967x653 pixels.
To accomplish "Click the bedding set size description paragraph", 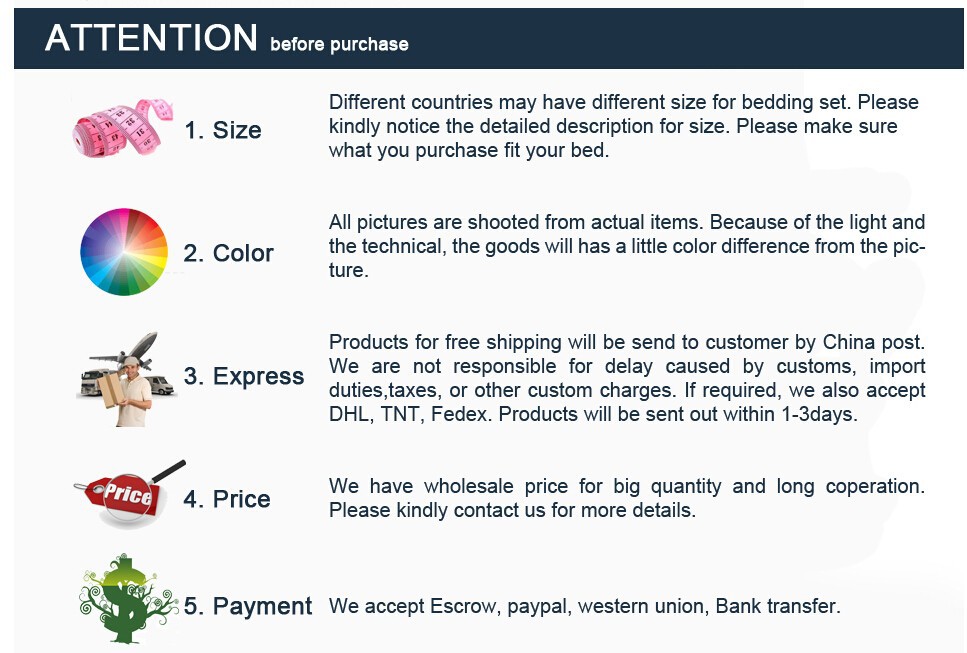I will [623, 127].
